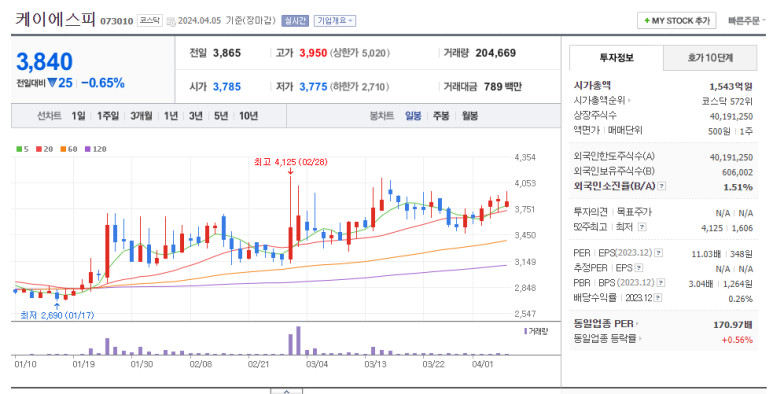
Task: Click the 170.97배 sector PER value
Action: pos(733,324)
